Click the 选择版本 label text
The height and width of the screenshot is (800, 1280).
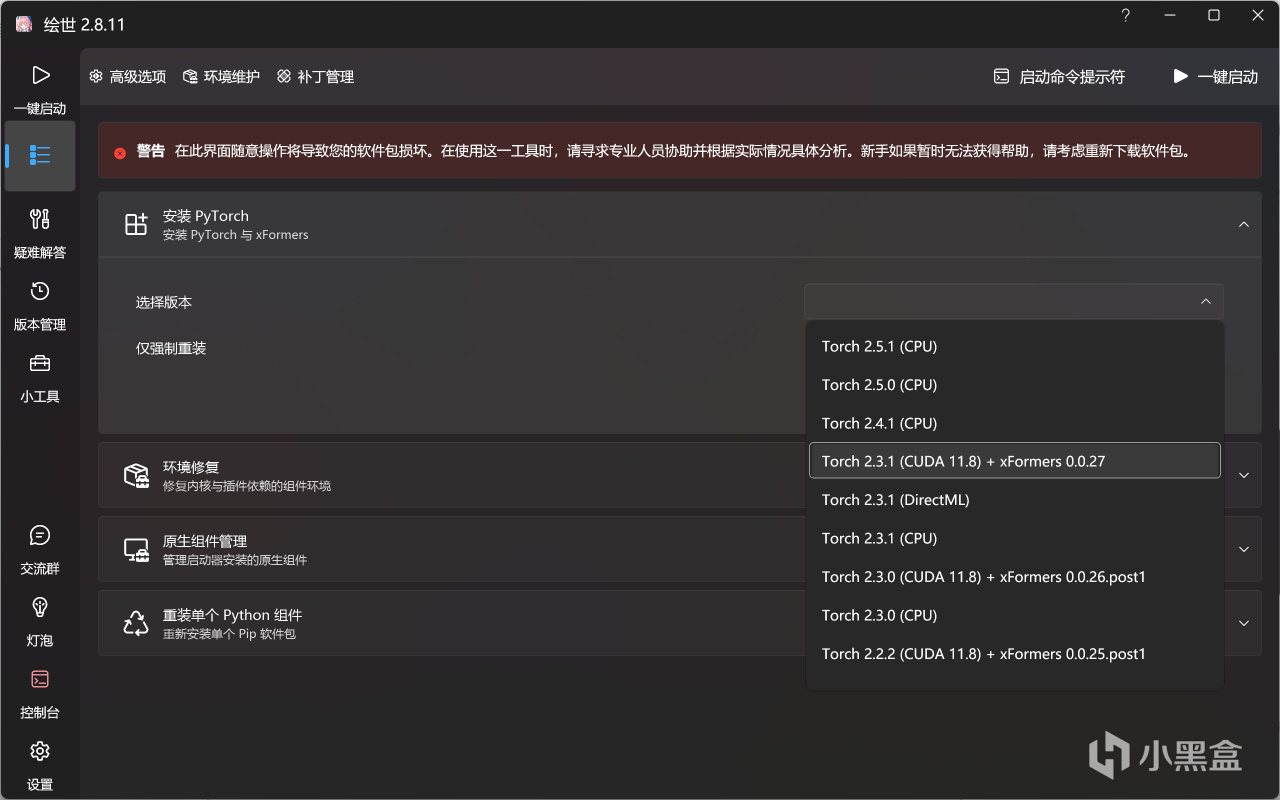point(164,302)
